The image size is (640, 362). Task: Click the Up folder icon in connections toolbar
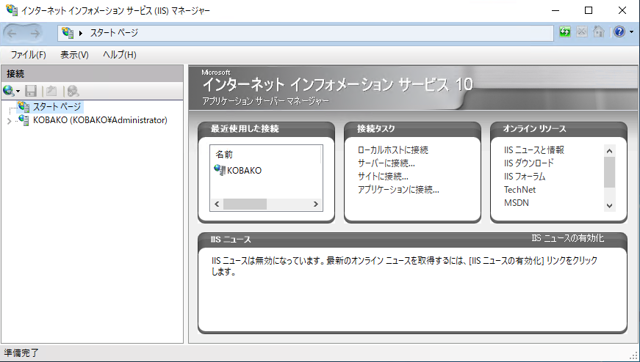tap(51, 91)
